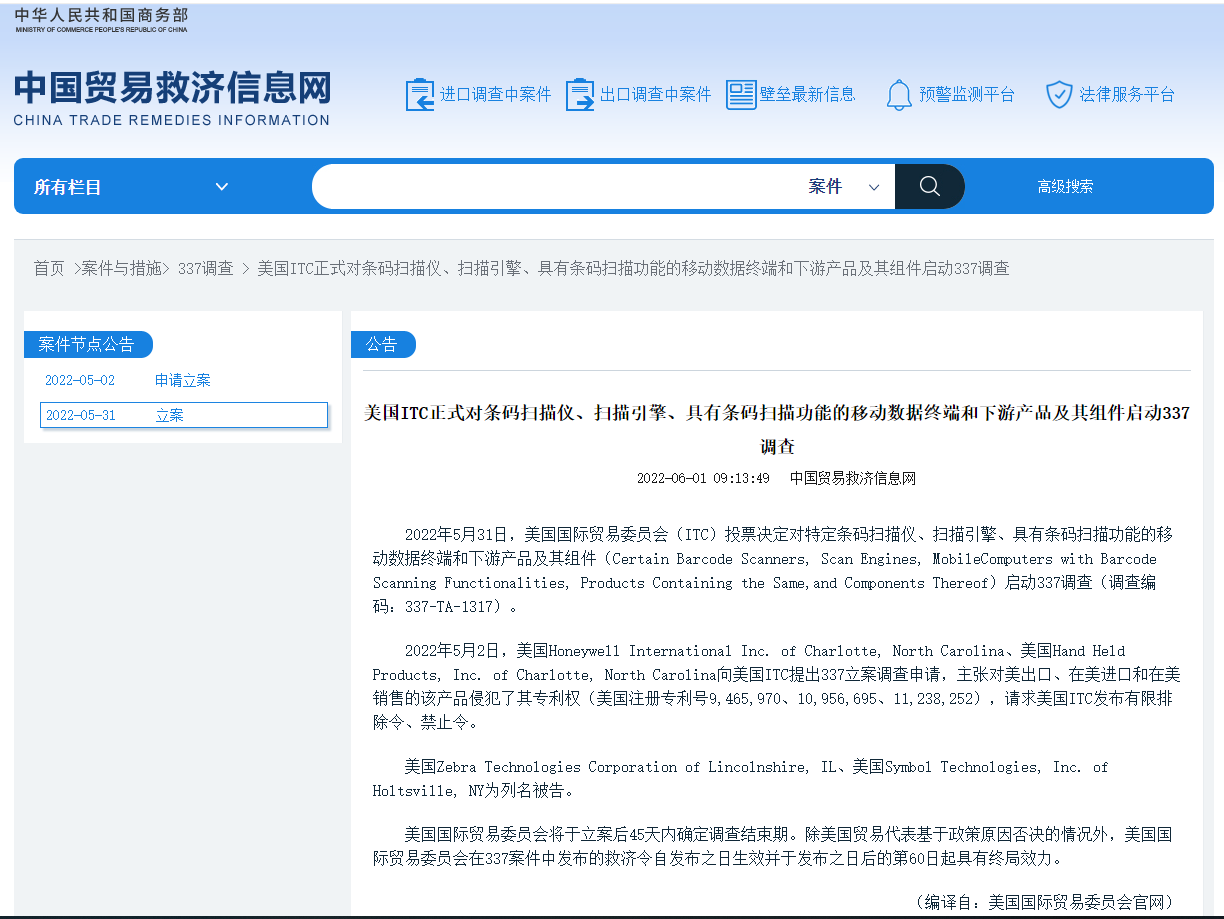Click the export investigation cases document icon
The height and width of the screenshot is (919, 1224).
580,95
